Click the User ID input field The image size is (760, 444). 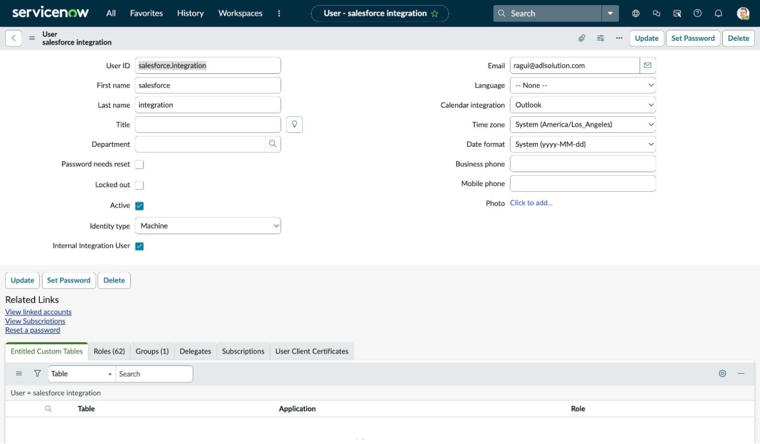point(208,65)
